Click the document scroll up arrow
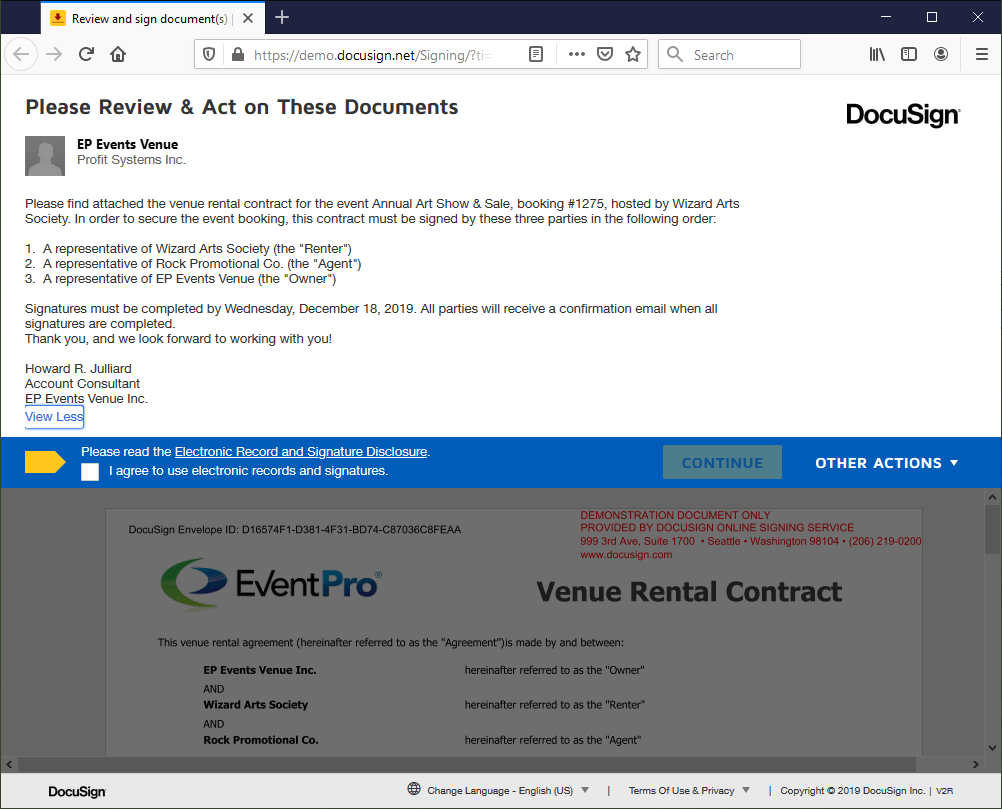The width and height of the screenshot is (1002, 809). pyautogui.click(x=992, y=497)
